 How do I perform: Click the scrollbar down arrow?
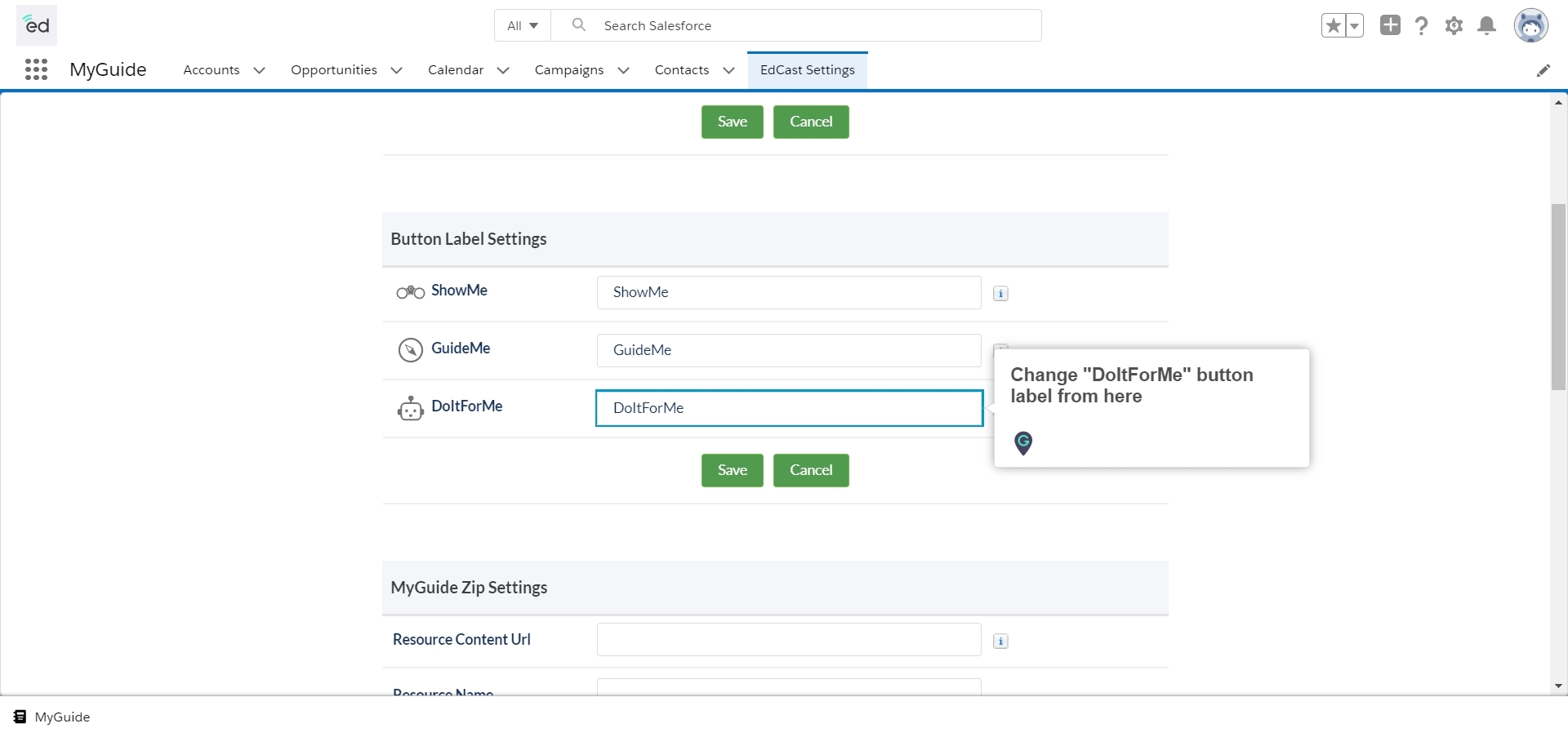point(1559,686)
